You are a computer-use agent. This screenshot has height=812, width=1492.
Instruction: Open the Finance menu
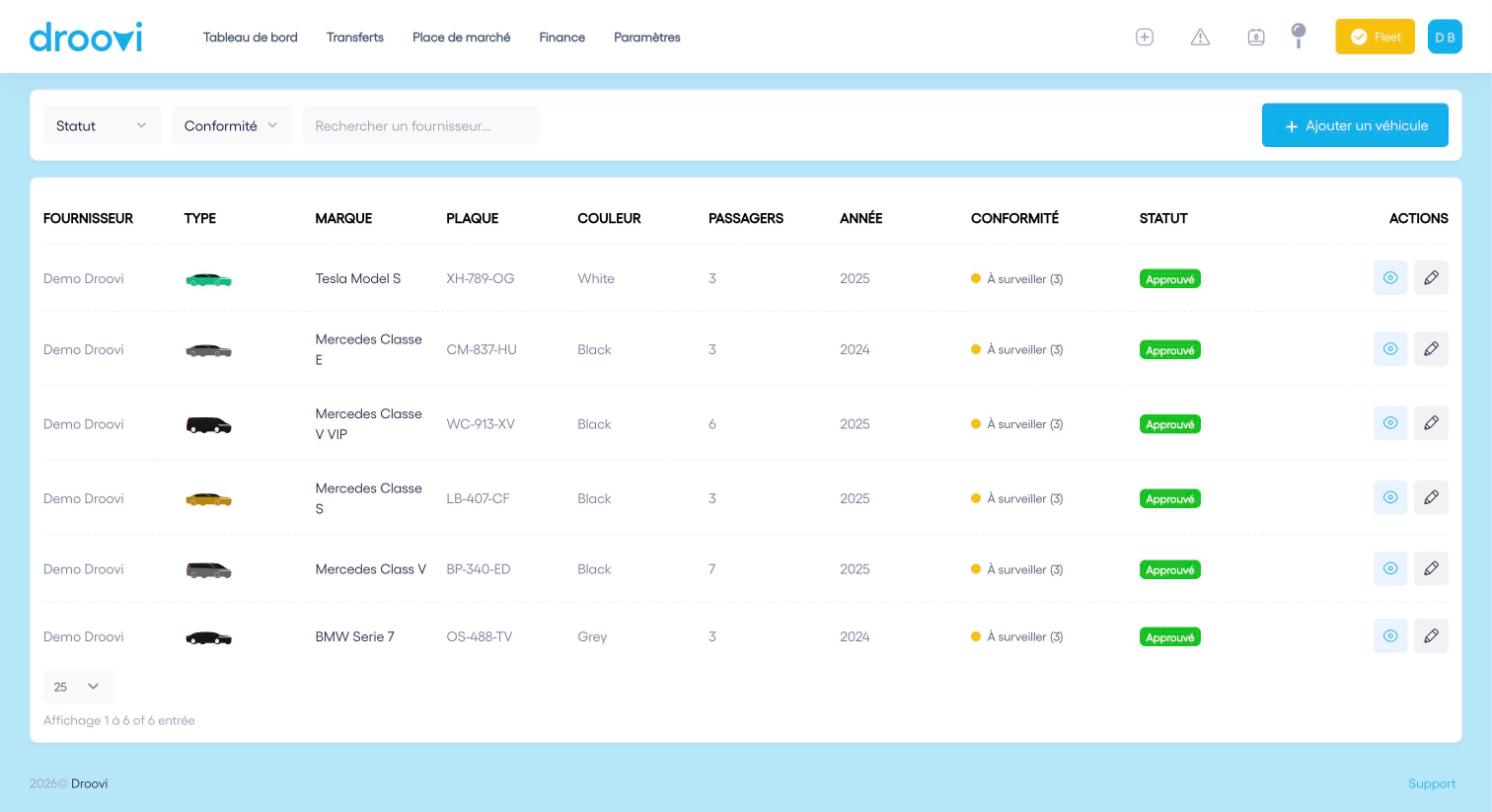[x=562, y=37]
